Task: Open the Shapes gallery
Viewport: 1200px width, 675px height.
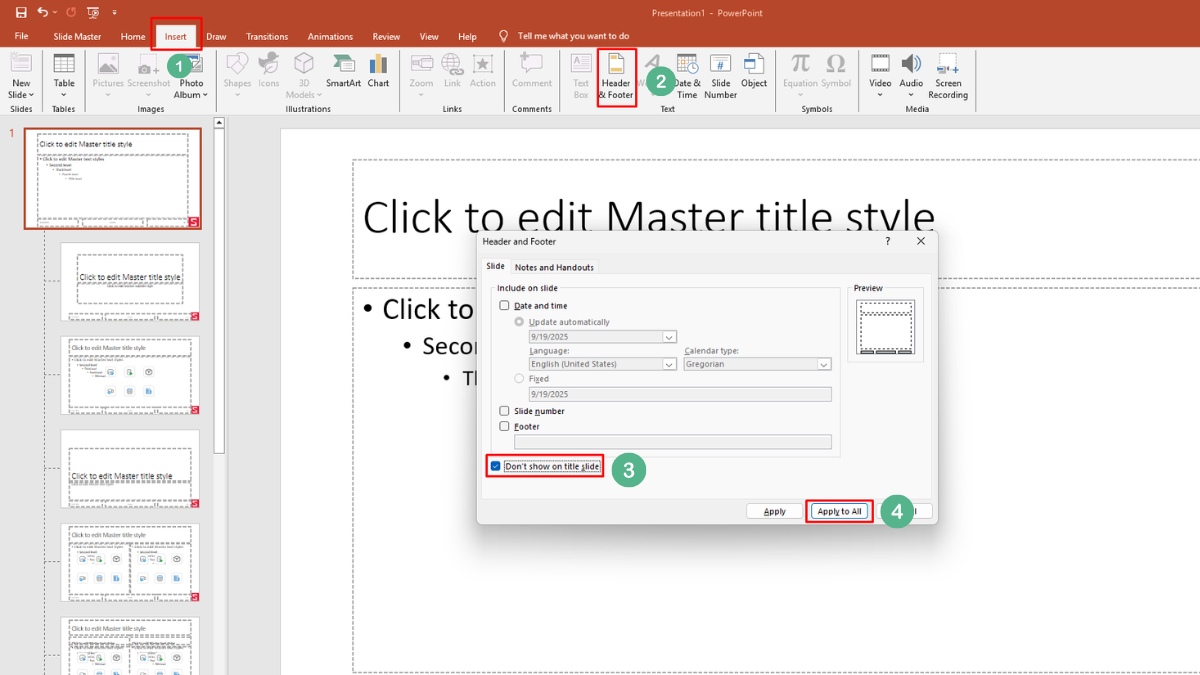Action: (237, 75)
